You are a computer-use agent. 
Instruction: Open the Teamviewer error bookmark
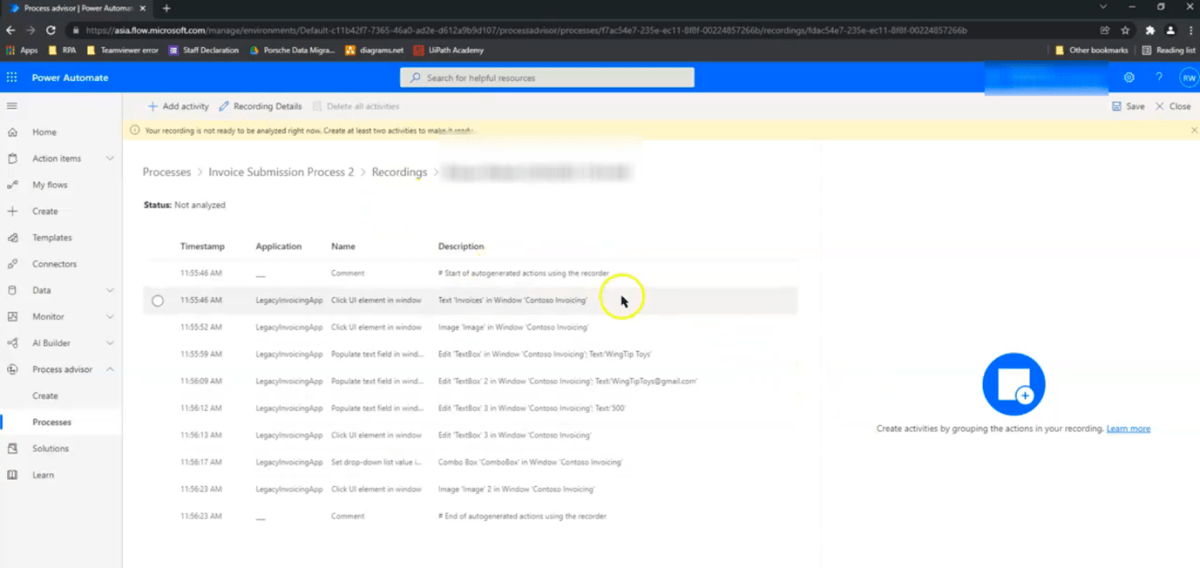[124, 50]
